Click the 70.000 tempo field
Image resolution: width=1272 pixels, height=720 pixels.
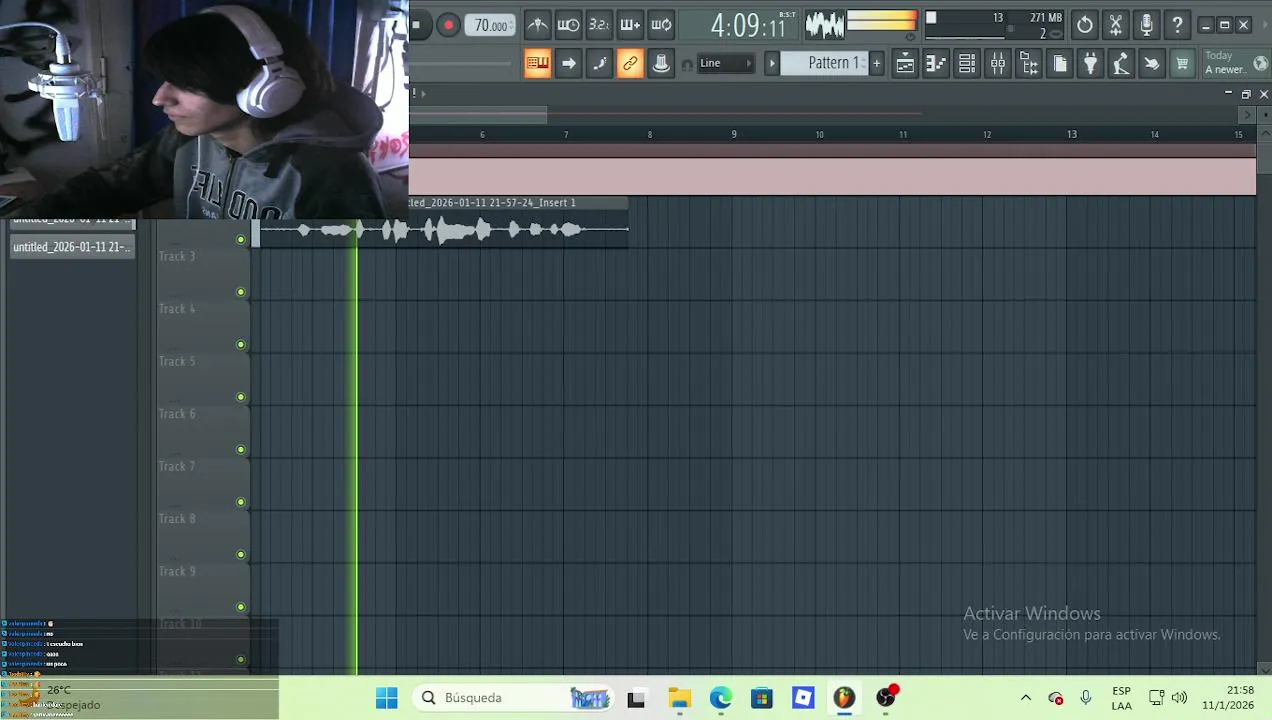(490, 25)
